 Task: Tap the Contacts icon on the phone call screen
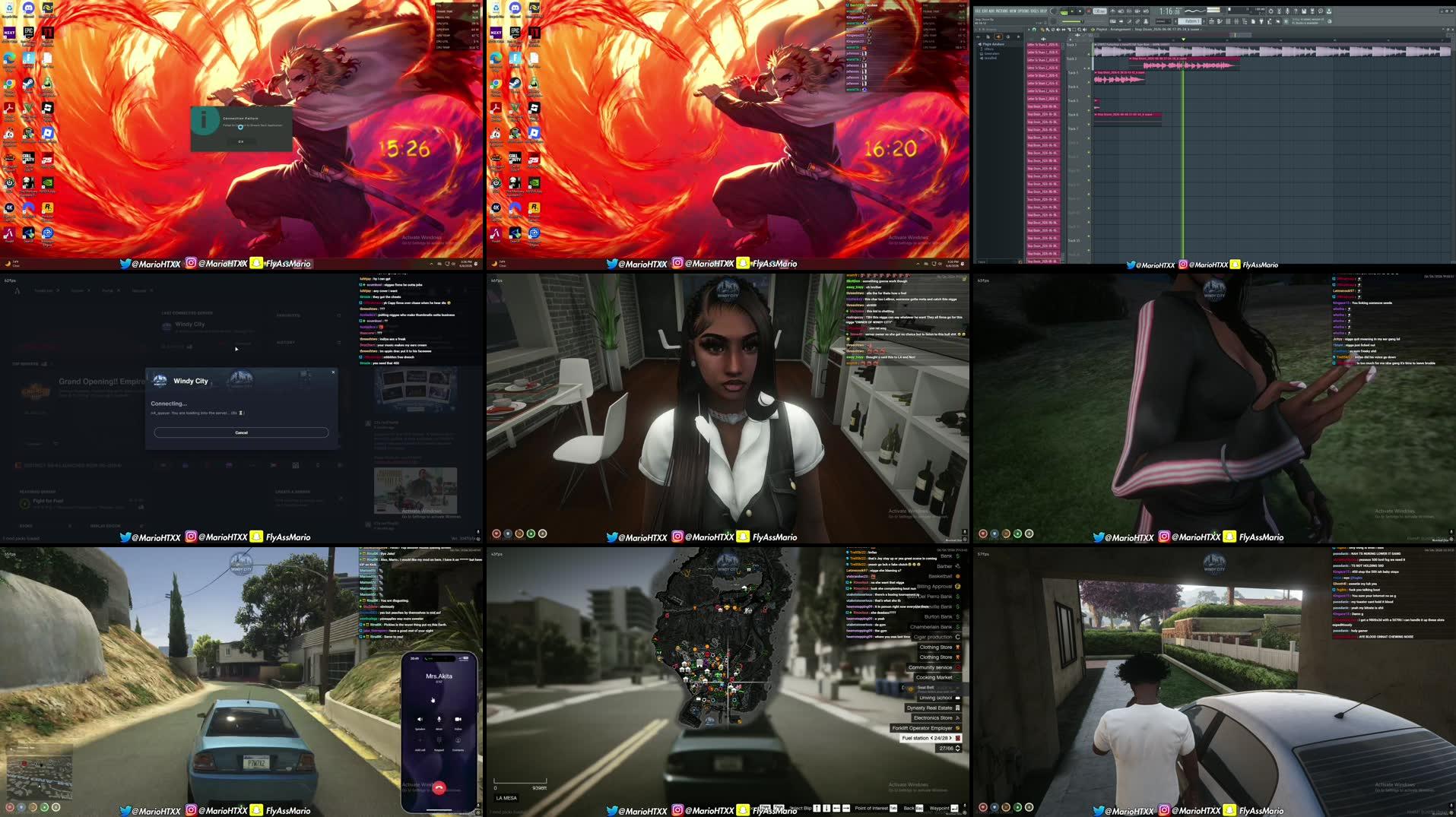click(x=458, y=740)
